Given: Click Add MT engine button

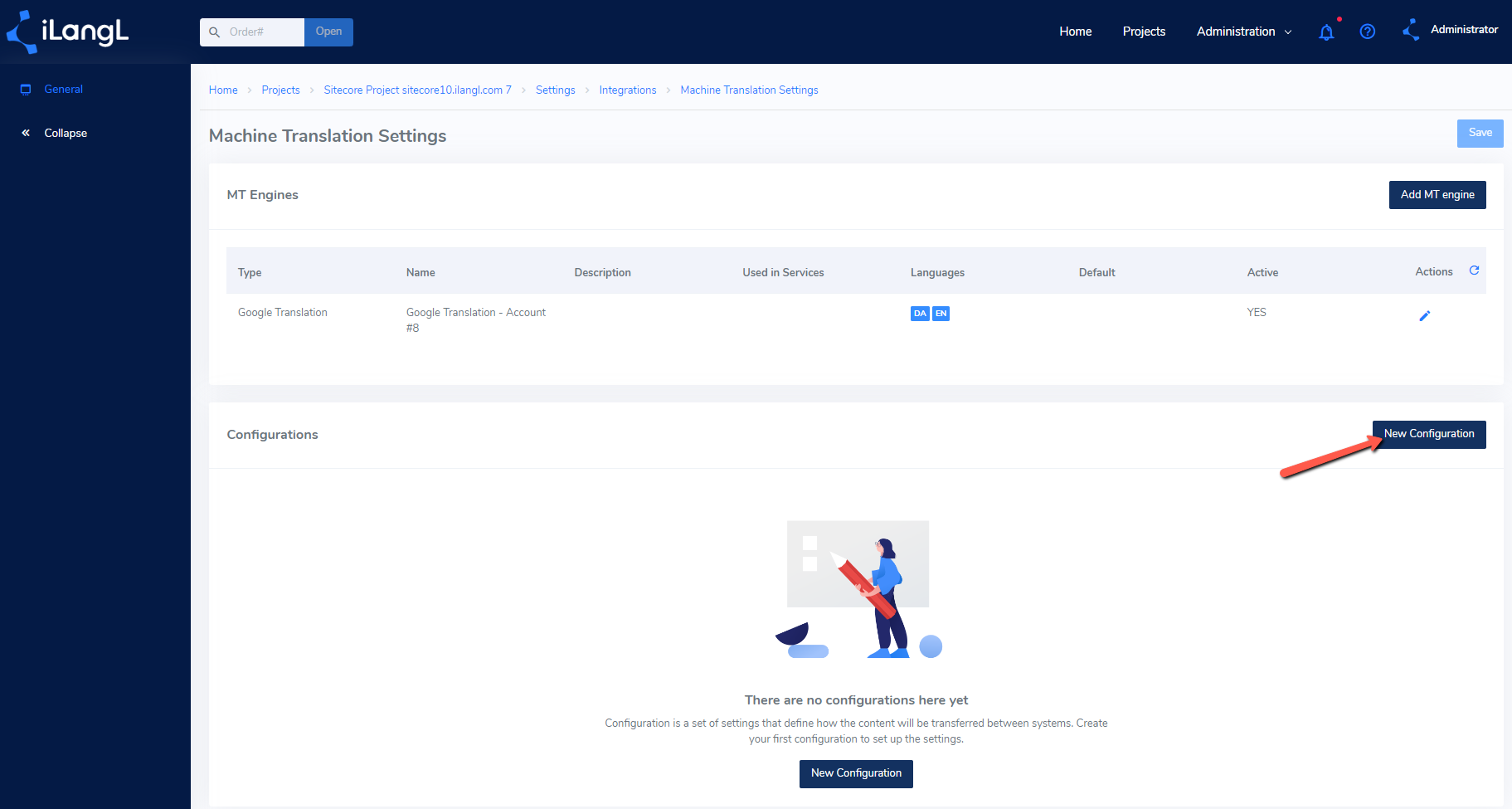Looking at the screenshot, I should 1437,195.
